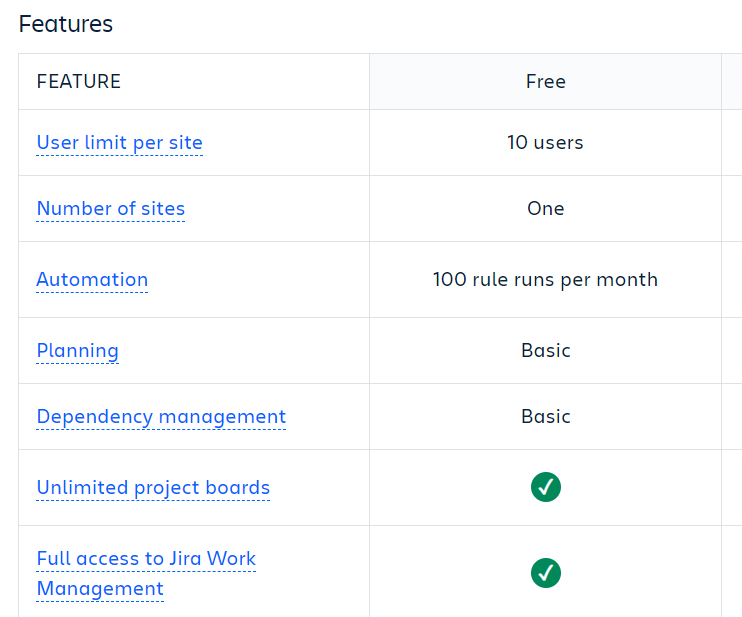This screenshot has height=617, width=742.
Task: Click the Features section heading
Action: 66,24
